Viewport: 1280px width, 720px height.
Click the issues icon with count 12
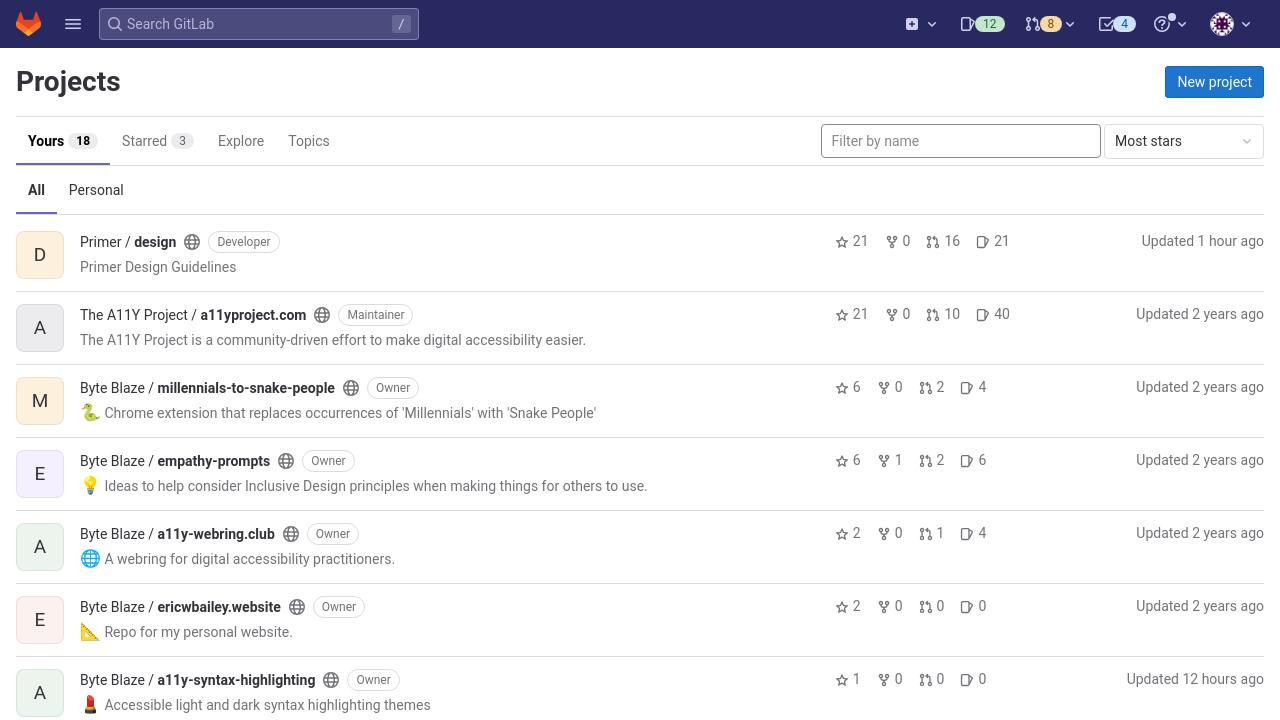click(x=982, y=24)
